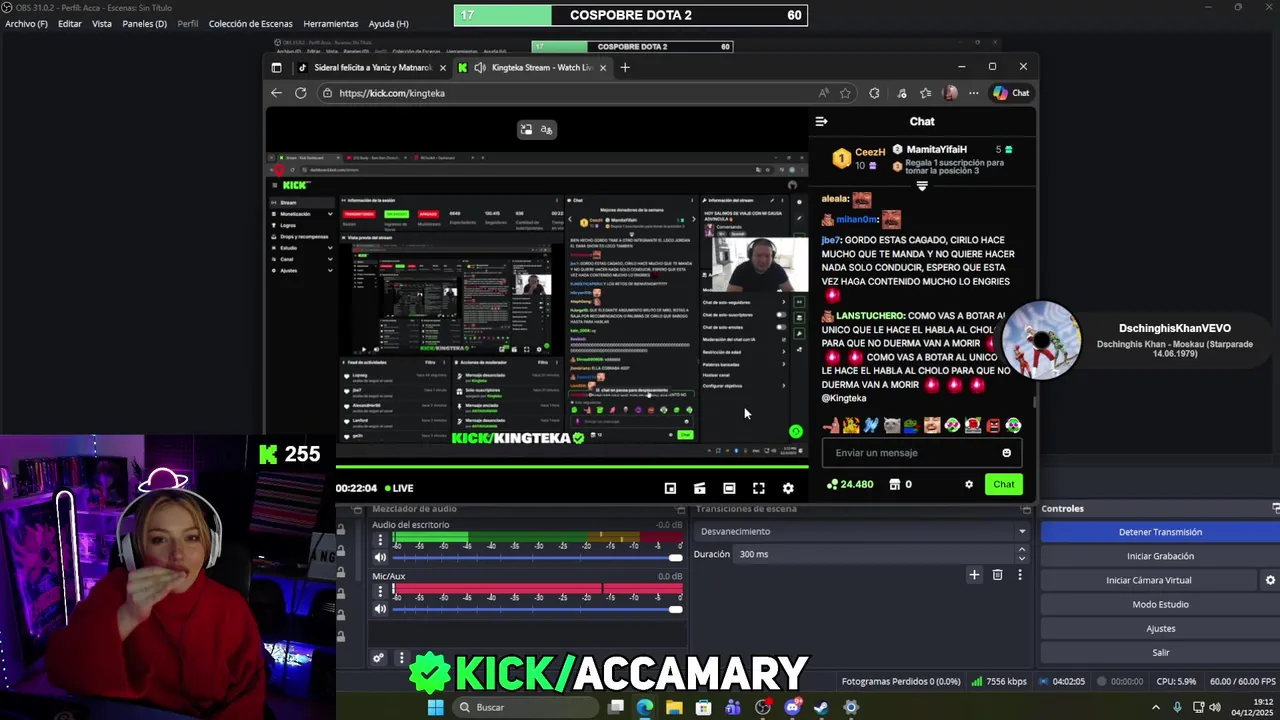The image size is (1280, 720).
Task: Click the Salir button in OBS
Action: [x=1160, y=652]
